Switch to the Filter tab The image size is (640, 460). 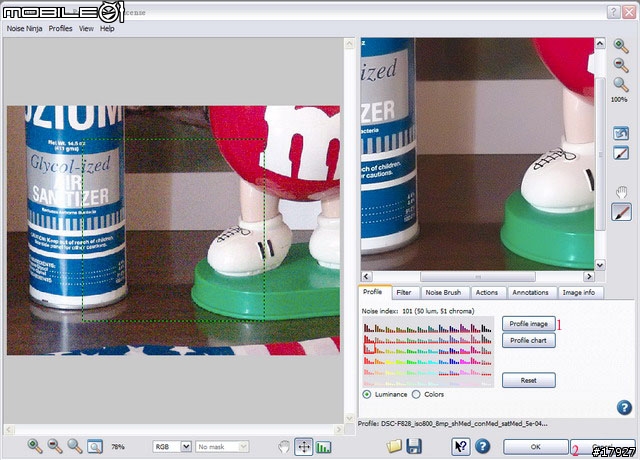(404, 293)
